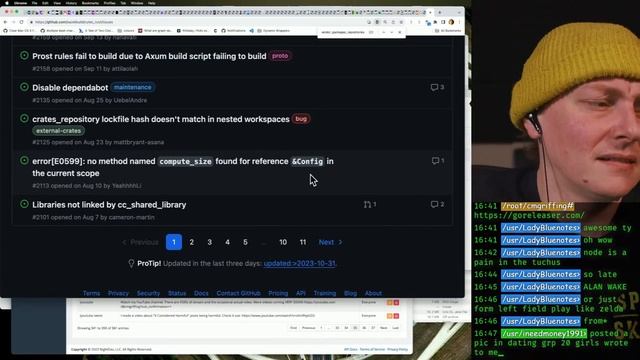Go to issues page 11
The width and height of the screenshot is (640, 360).
(302, 242)
